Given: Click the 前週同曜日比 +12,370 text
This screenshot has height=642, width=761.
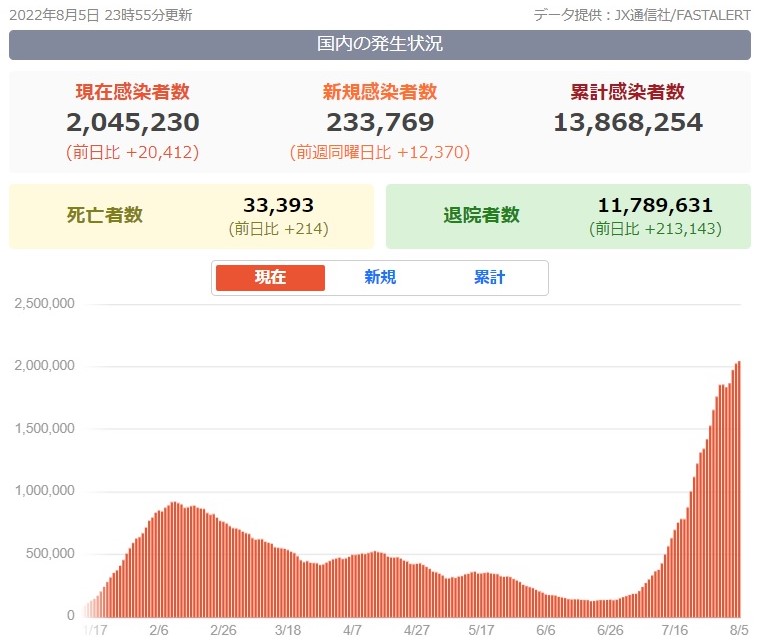Looking at the screenshot, I should coord(380,152).
